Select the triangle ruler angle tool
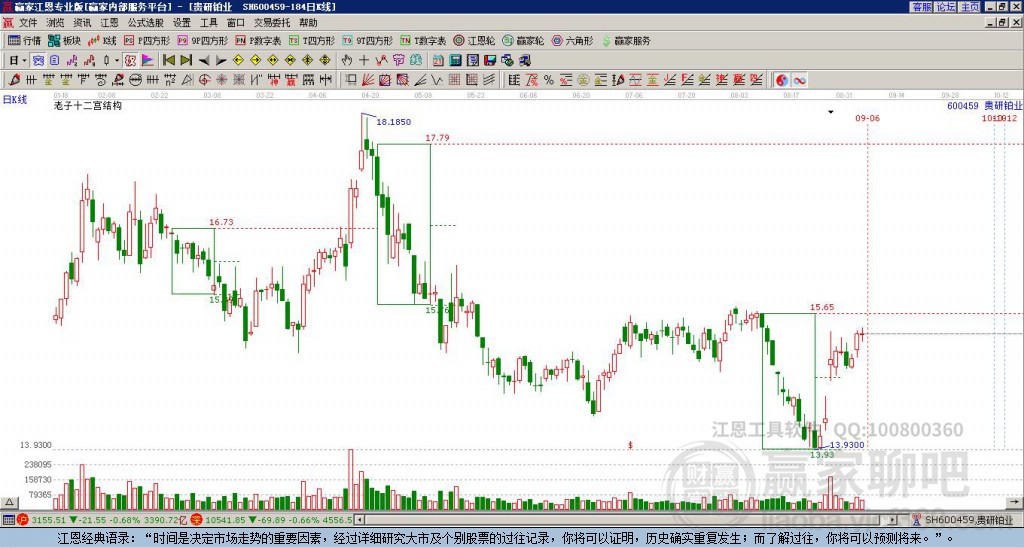 [x=187, y=80]
